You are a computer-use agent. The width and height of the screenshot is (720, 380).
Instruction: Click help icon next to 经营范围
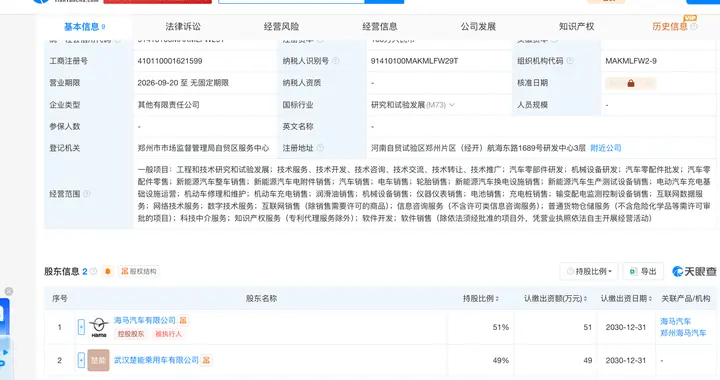tap(87, 194)
